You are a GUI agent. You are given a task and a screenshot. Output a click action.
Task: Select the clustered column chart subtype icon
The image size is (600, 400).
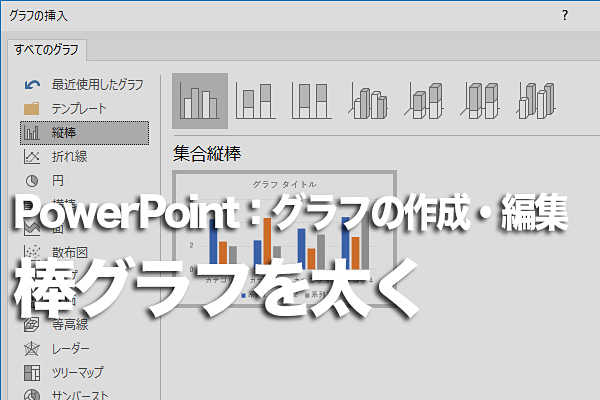[200, 101]
